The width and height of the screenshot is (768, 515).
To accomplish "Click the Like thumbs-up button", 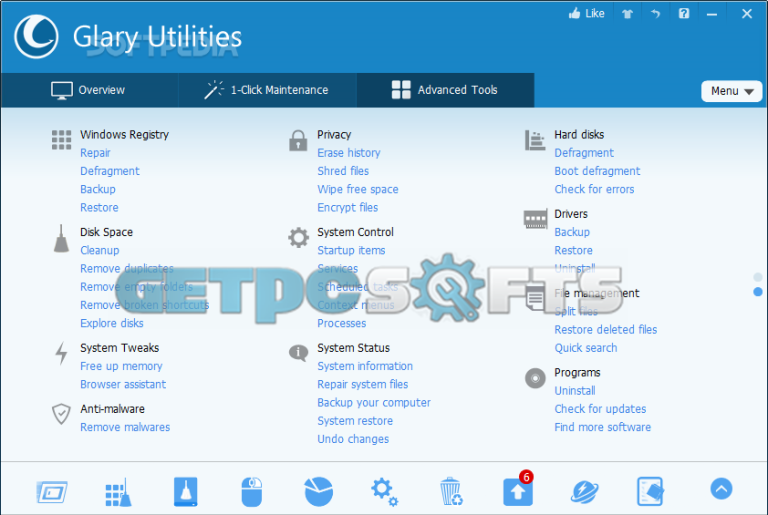I will 586,13.
